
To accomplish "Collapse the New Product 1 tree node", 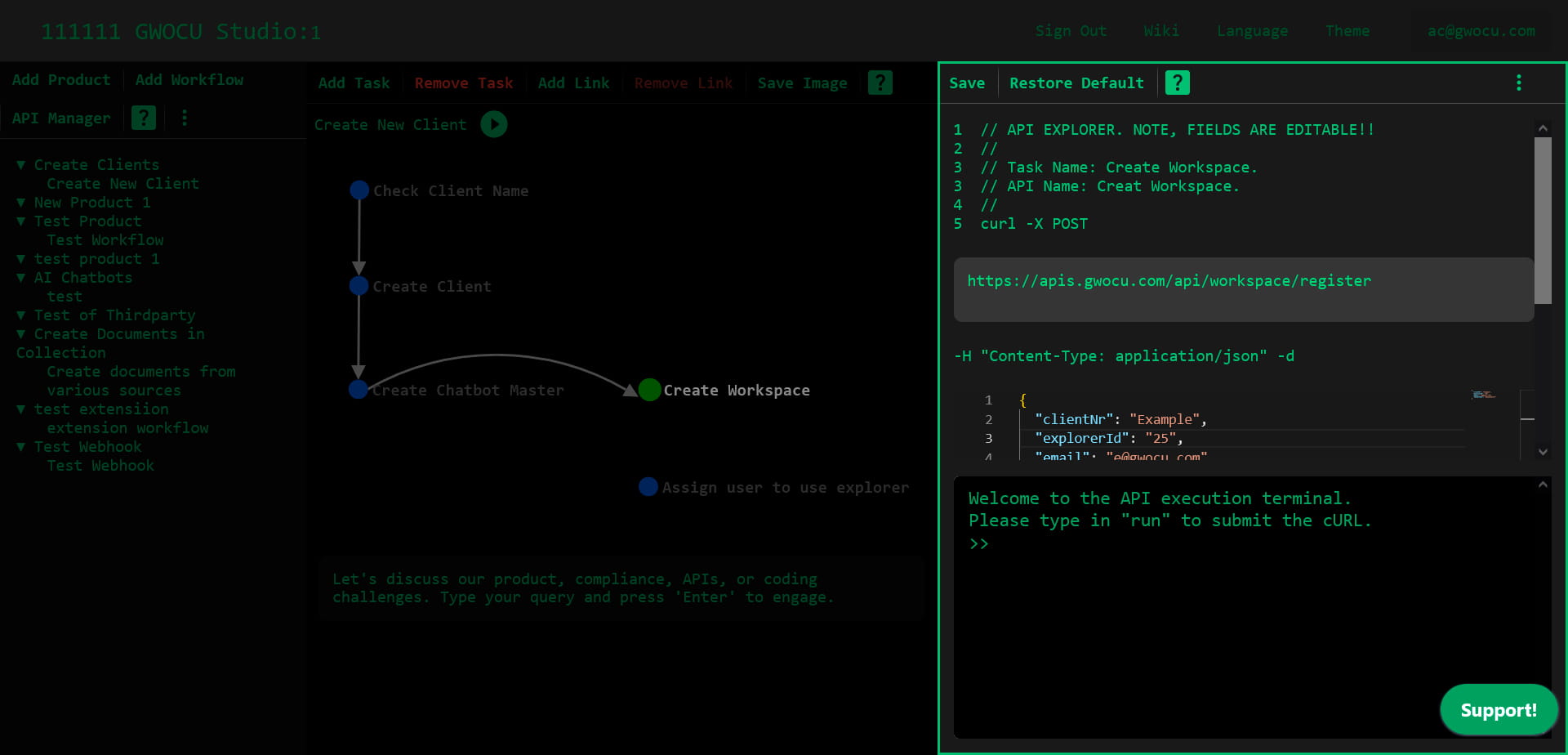I will point(21,203).
